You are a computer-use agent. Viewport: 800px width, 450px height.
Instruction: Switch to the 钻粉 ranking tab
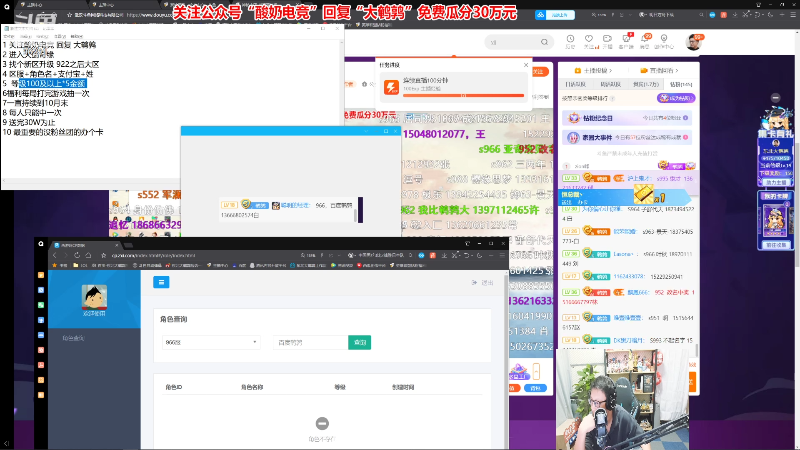point(681,84)
